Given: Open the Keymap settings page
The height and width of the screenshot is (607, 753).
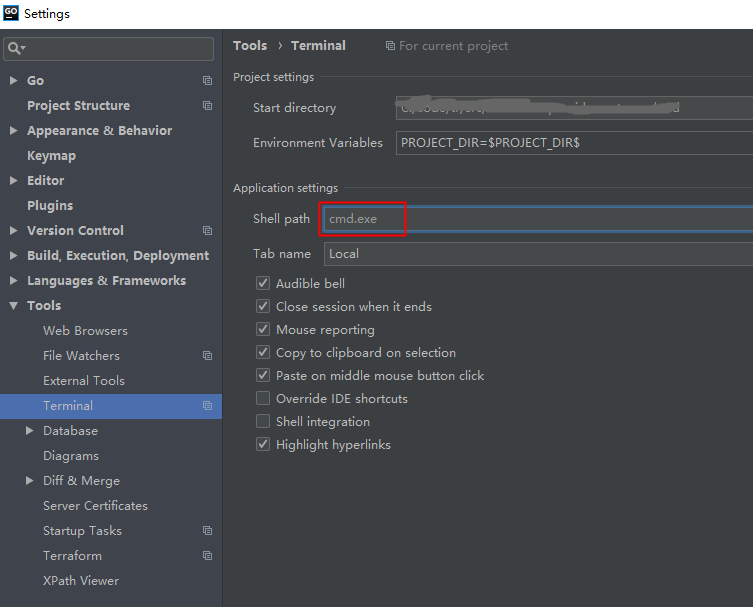Looking at the screenshot, I should [x=51, y=156].
